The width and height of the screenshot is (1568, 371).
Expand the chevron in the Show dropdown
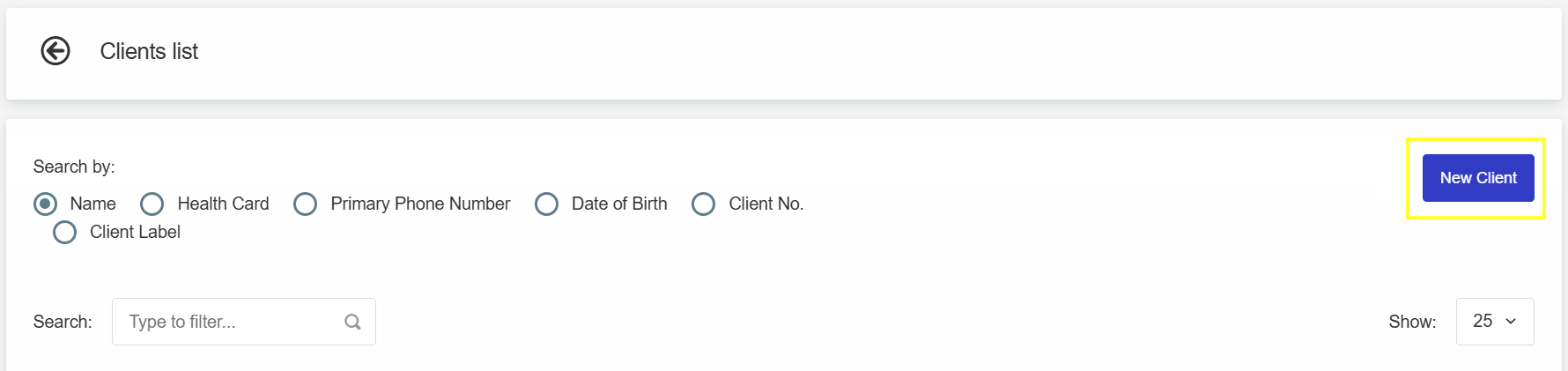1511,322
